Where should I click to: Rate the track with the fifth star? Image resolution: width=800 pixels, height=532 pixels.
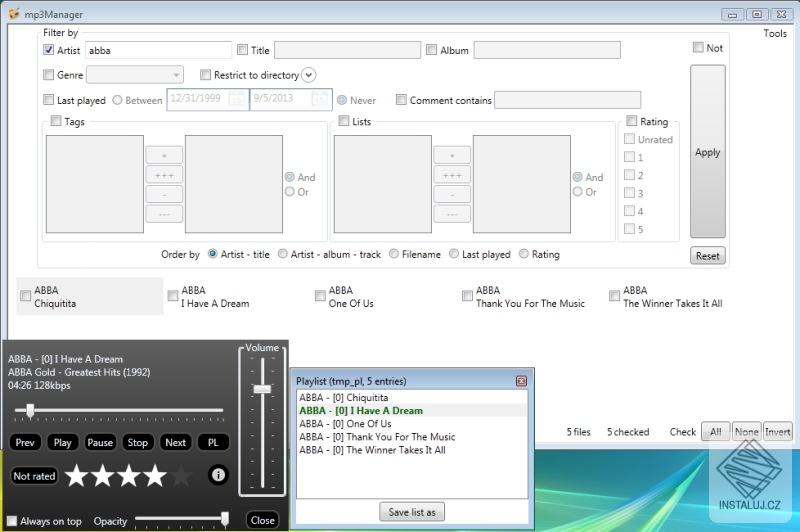181,476
